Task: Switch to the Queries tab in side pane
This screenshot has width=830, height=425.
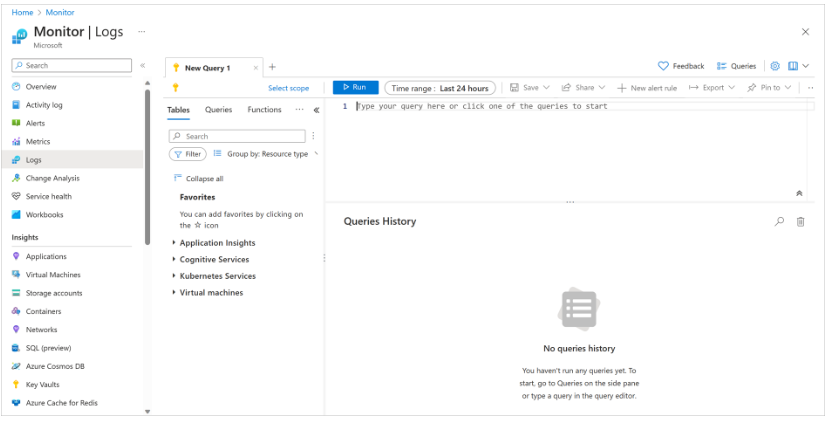Action: pos(218,110)
